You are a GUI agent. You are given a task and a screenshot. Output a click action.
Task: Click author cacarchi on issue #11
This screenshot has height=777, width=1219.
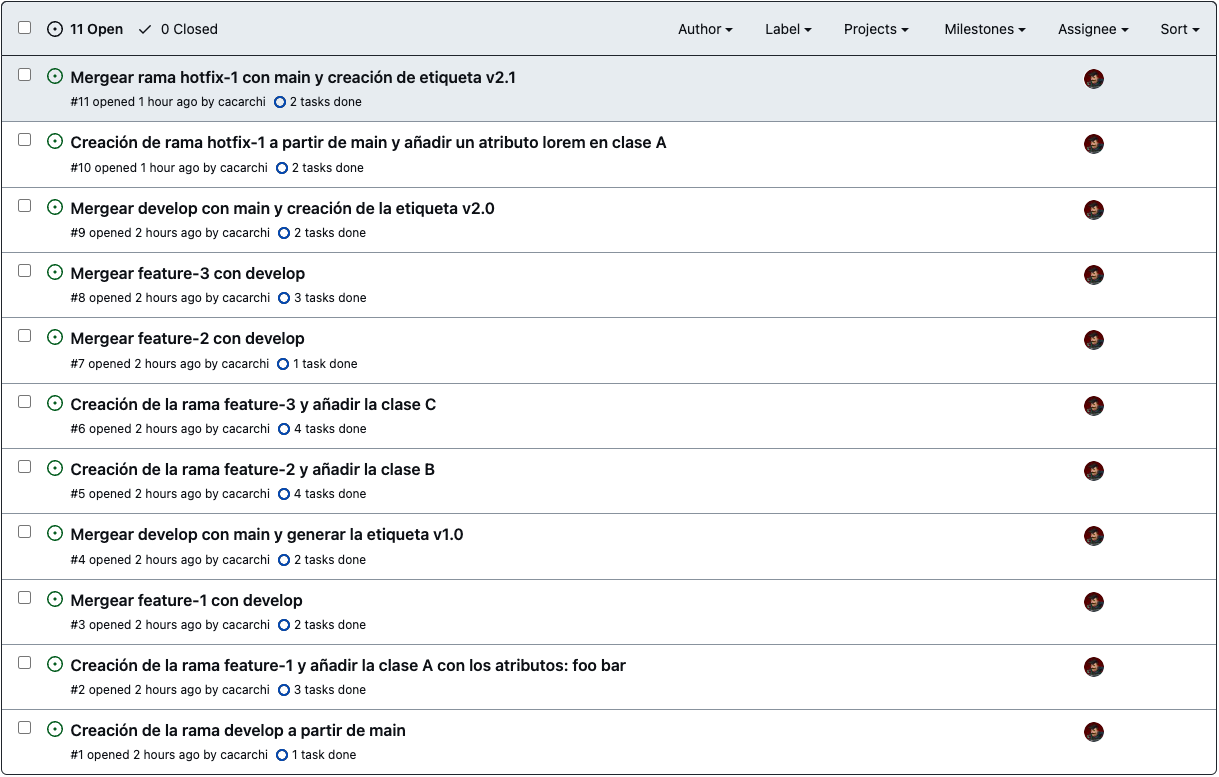(x=241, y=102)
